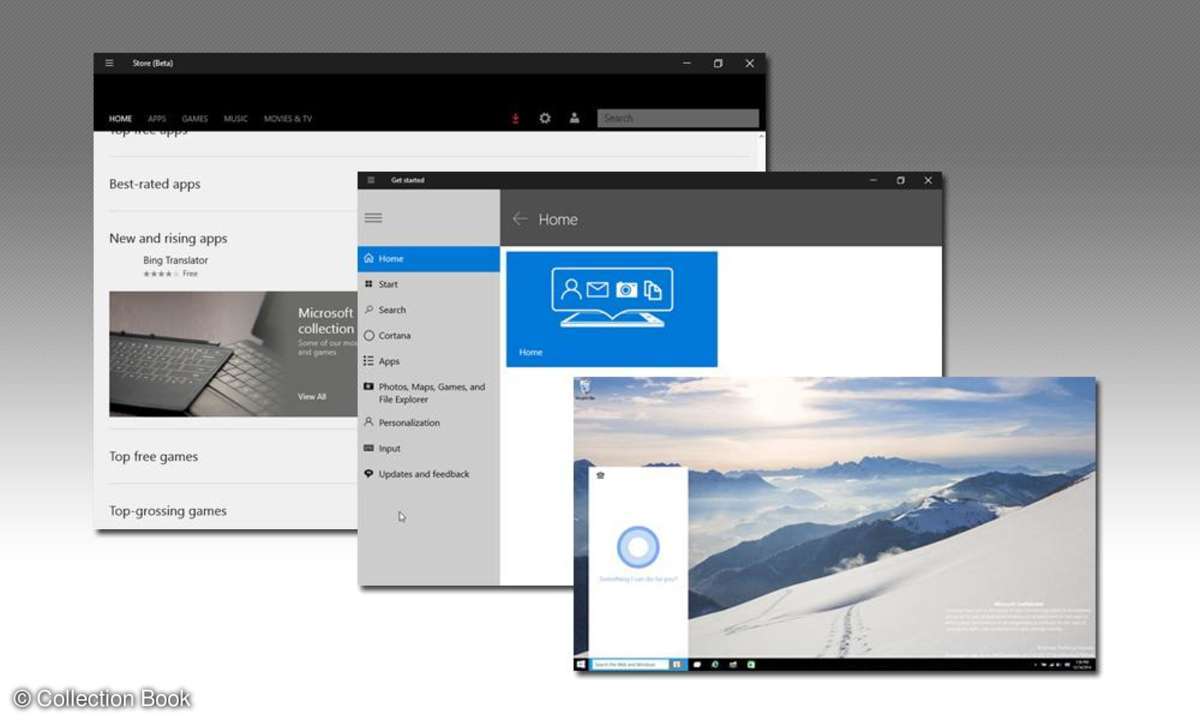Click the Store search field

[678, 118]
